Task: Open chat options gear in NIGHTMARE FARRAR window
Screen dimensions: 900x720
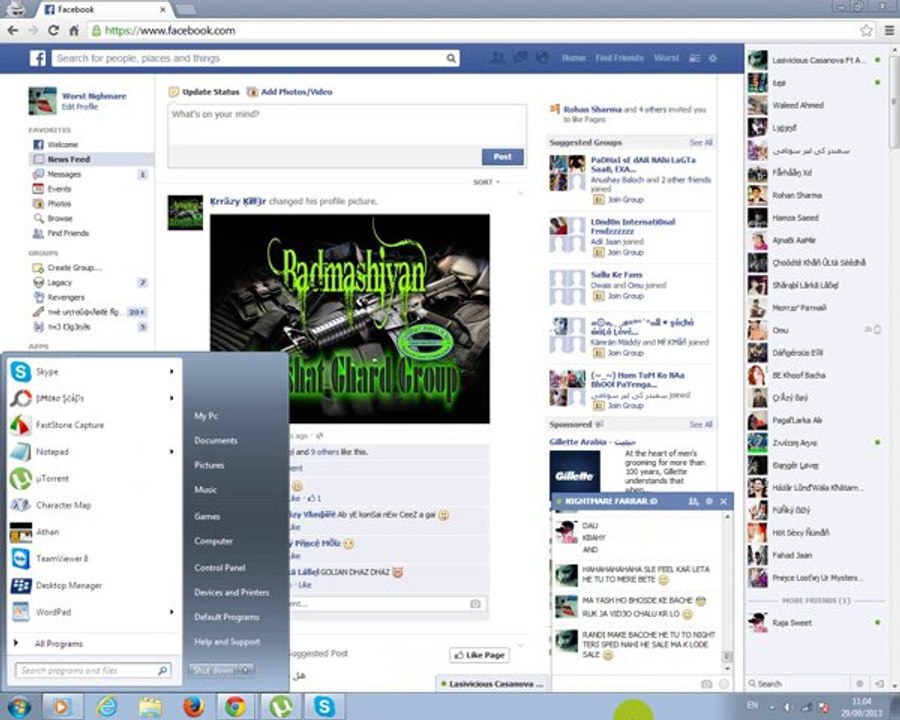Action: [709, 501]
